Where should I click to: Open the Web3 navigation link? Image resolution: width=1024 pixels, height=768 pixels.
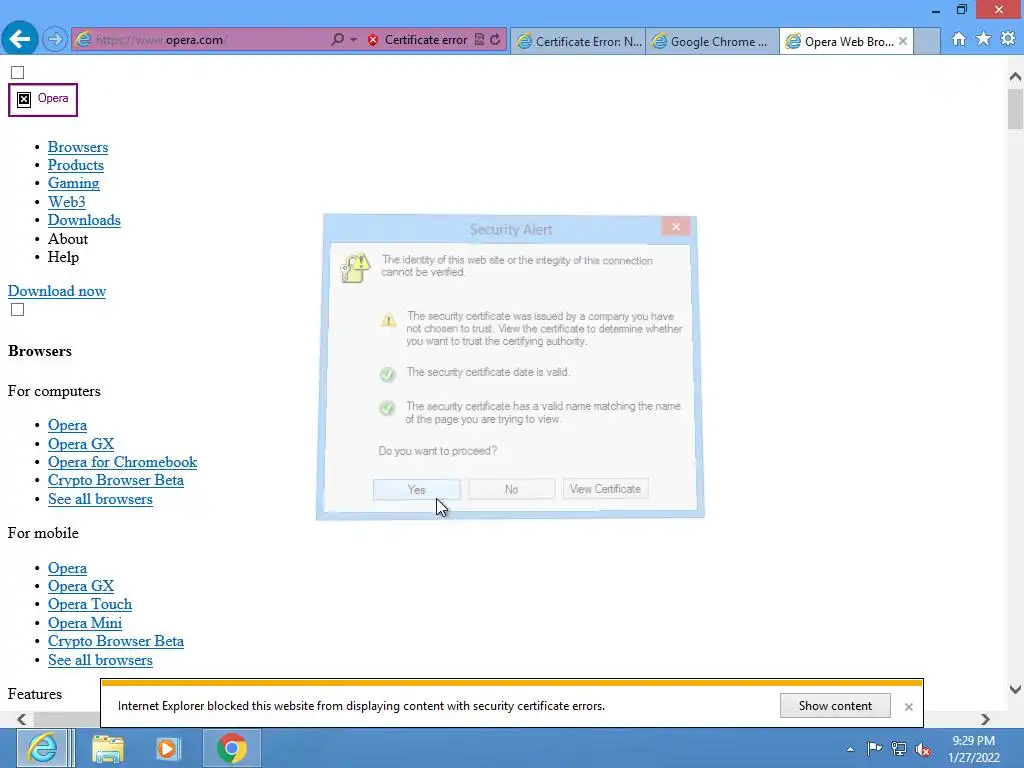tap(67, 202)
